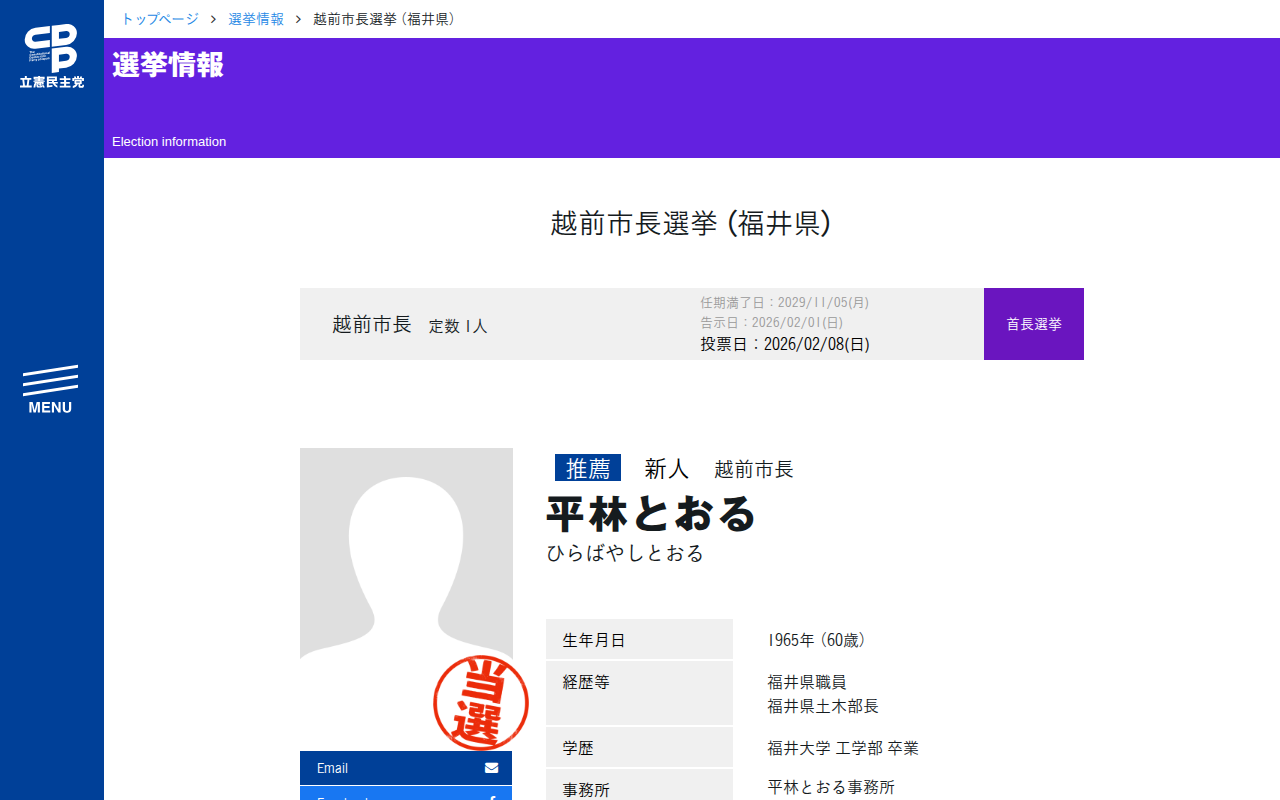
Task: Click the 新人 status text
Action: pyautogui.click(x=667, y=468)
